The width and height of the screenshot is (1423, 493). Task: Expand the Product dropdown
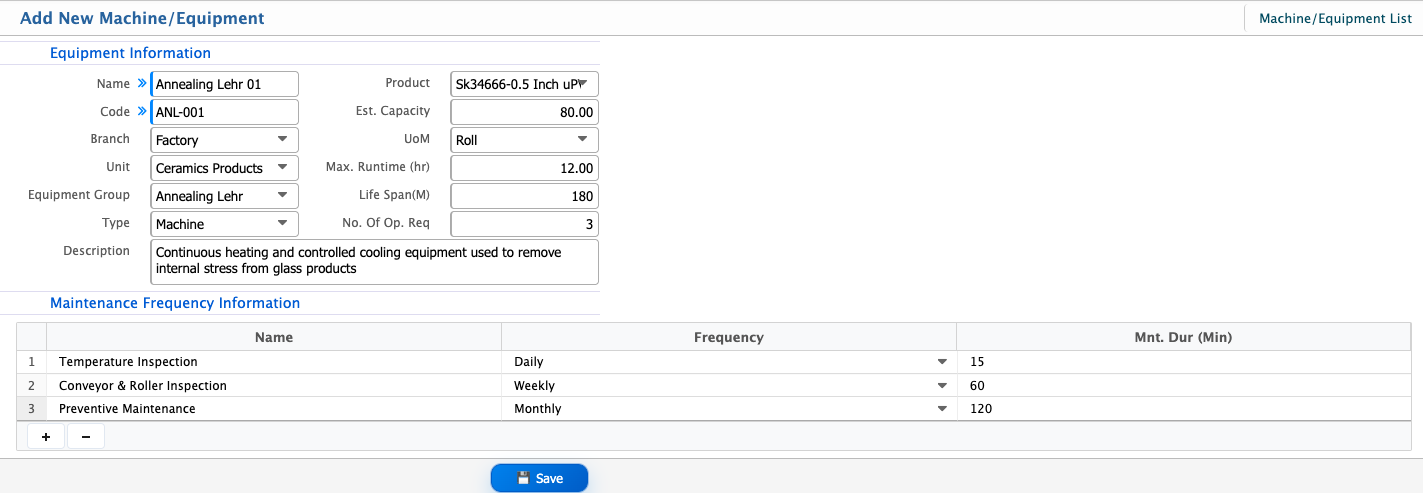click(525, 84)
